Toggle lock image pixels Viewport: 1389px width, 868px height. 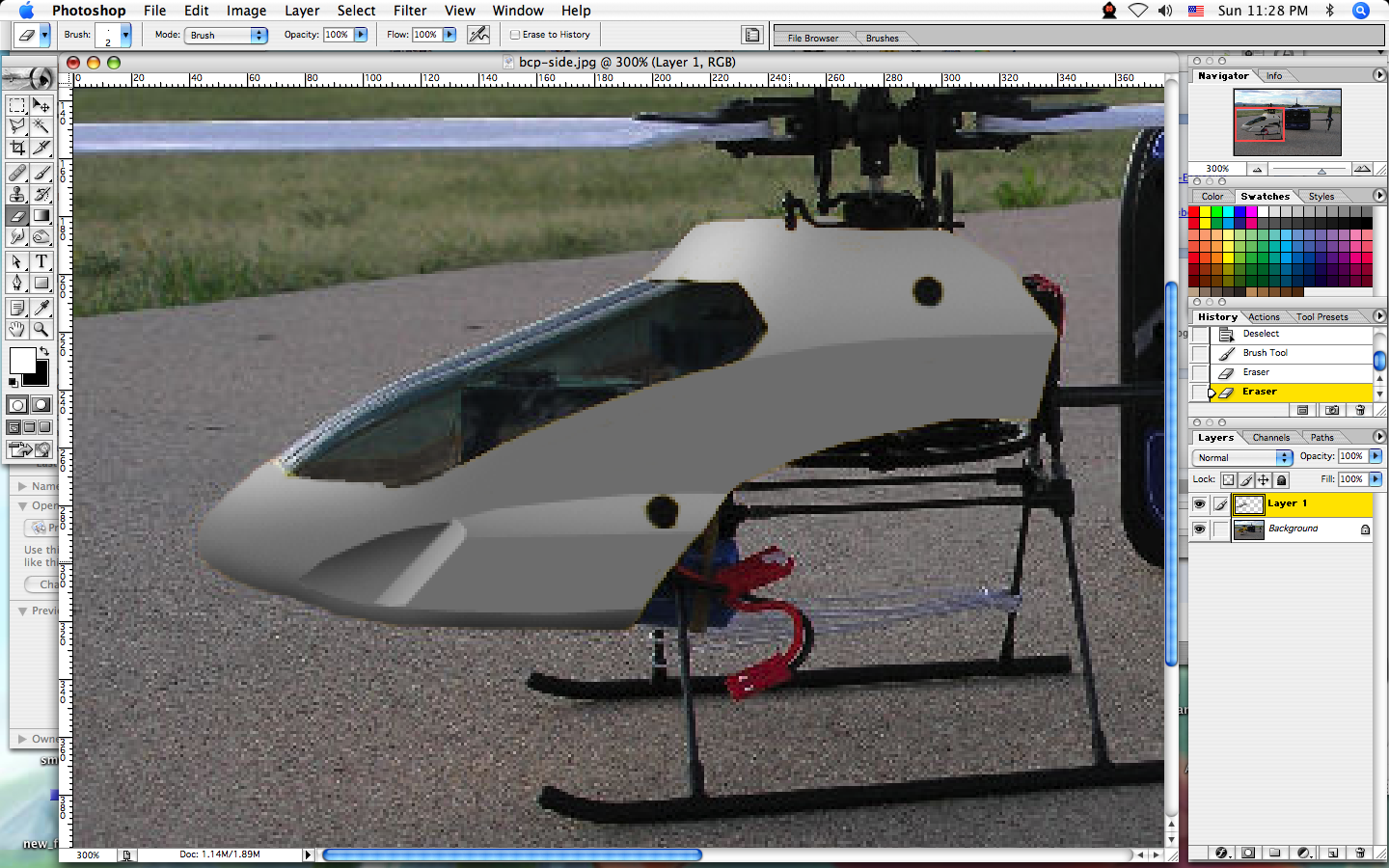pos(1246,479)
